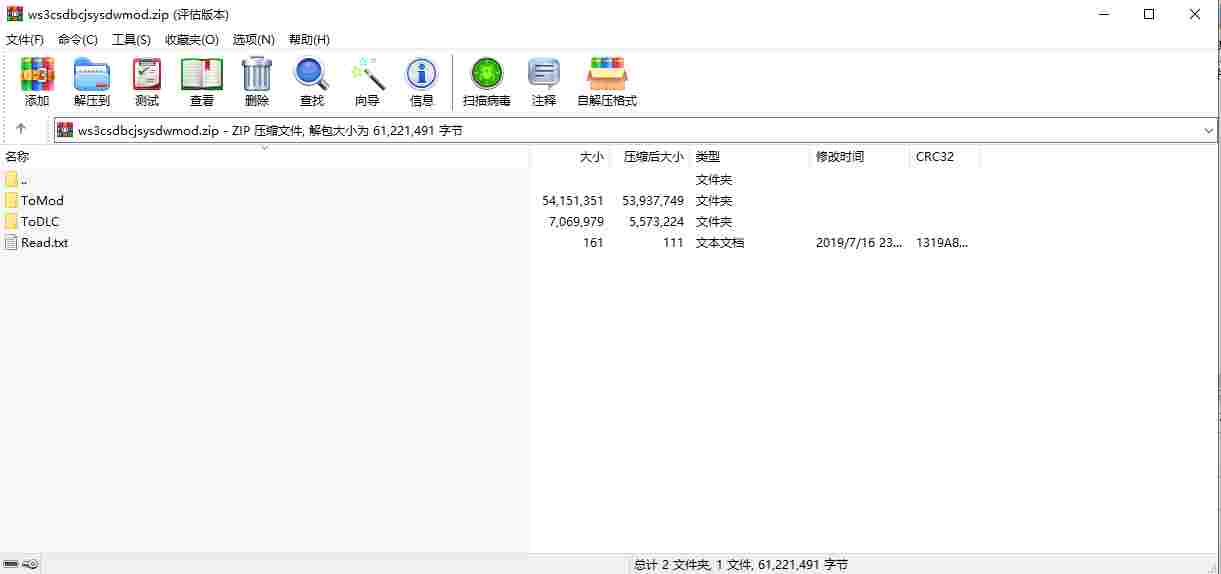The height and width of the screenshot is (574, 1221).
Task: Click the ToMod folder icon
Action: pyautogui.click(x=12, y=200)
